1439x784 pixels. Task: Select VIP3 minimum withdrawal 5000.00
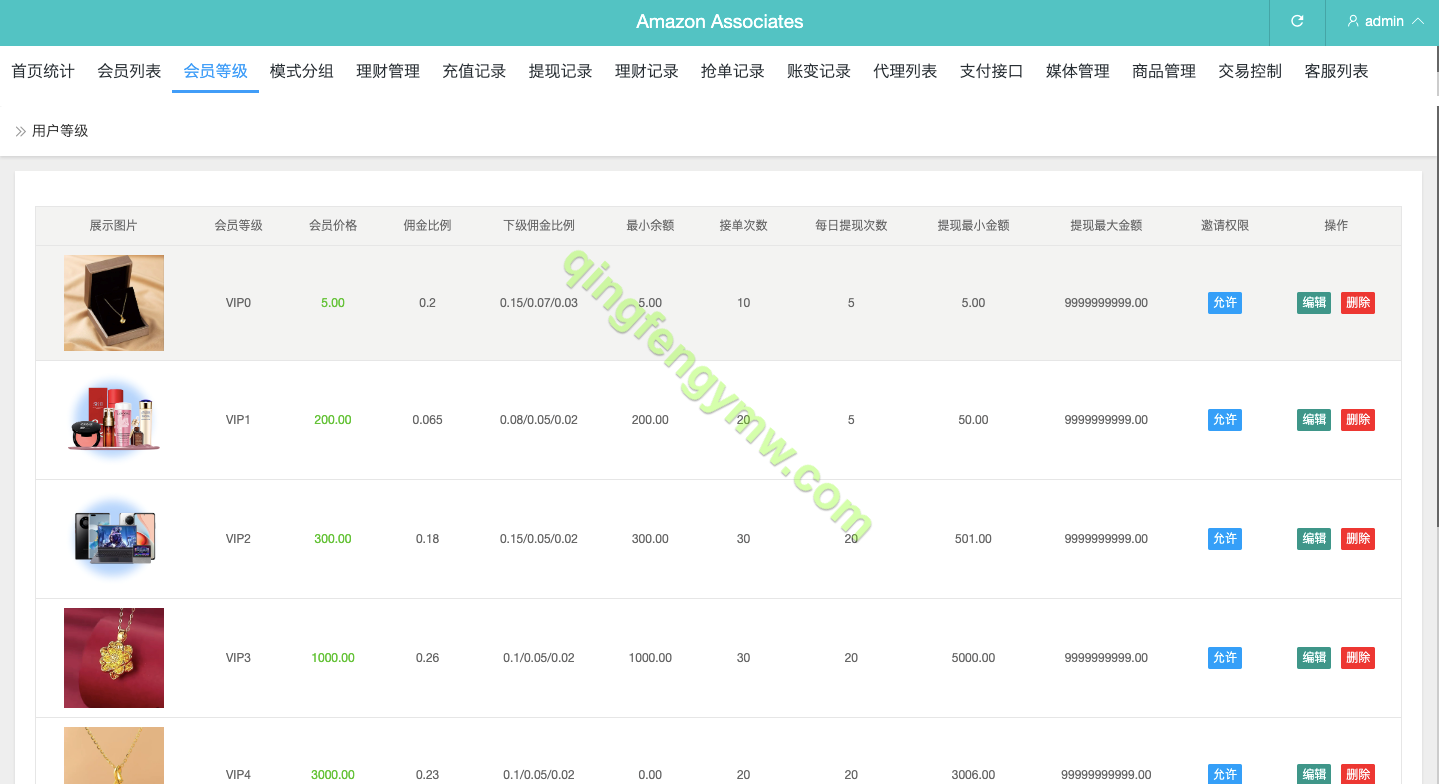pos(973,658)
